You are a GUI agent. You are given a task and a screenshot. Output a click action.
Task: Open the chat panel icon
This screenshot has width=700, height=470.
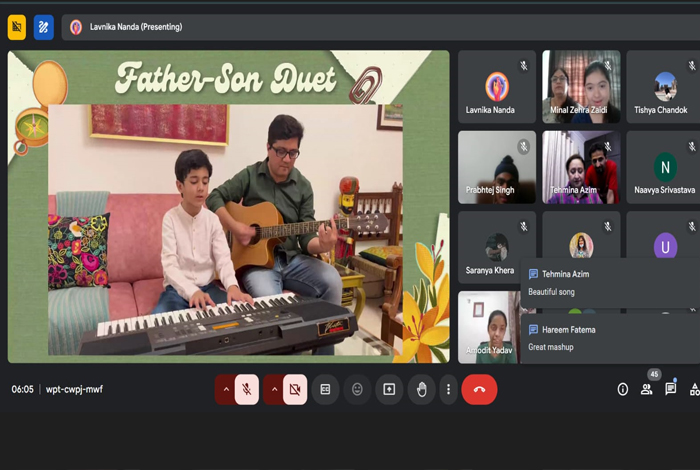(671, 390)
